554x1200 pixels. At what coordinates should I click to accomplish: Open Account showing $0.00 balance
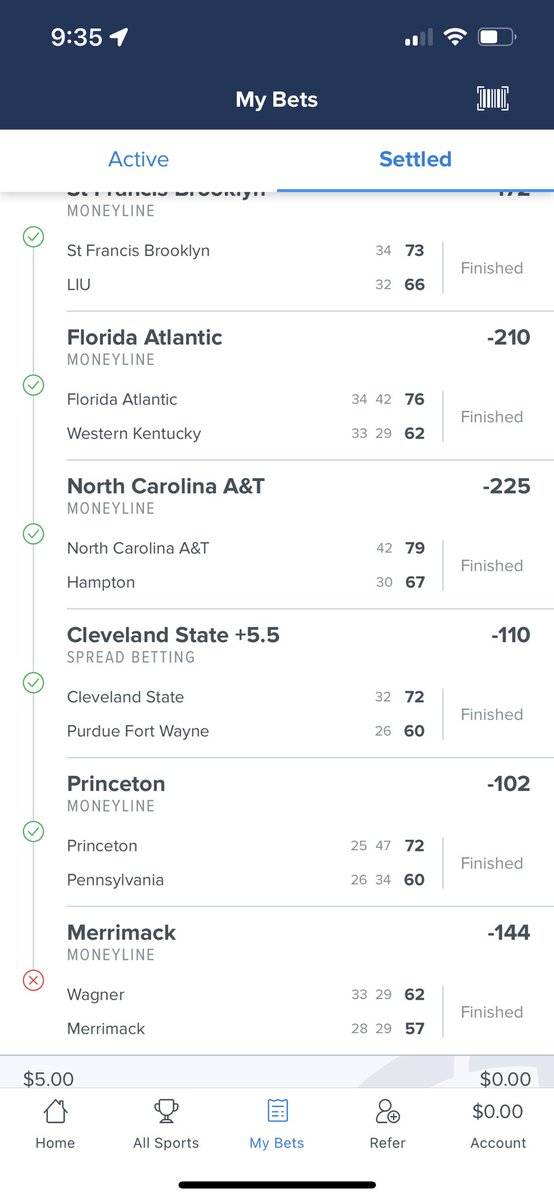pos(498,1124)
